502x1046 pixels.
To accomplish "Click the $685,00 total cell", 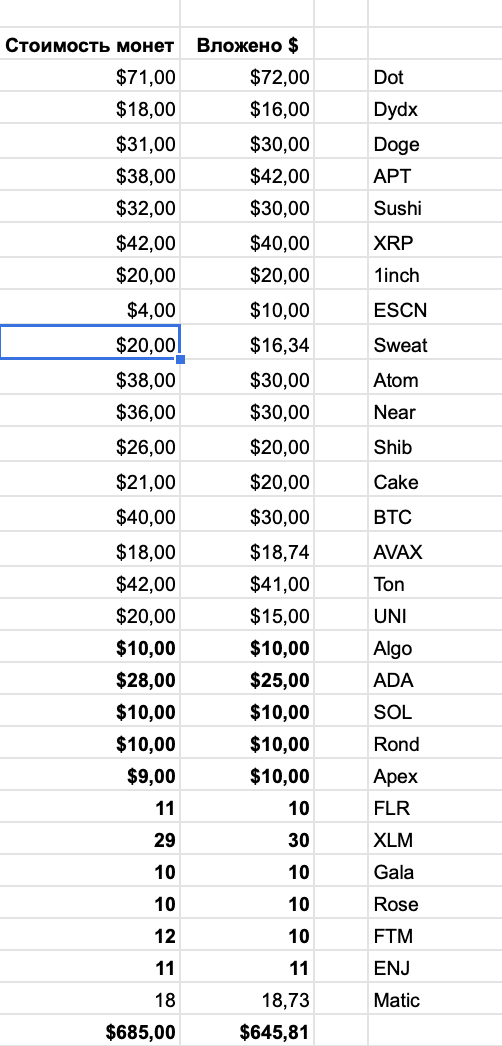I will [x=89, y=1033].
